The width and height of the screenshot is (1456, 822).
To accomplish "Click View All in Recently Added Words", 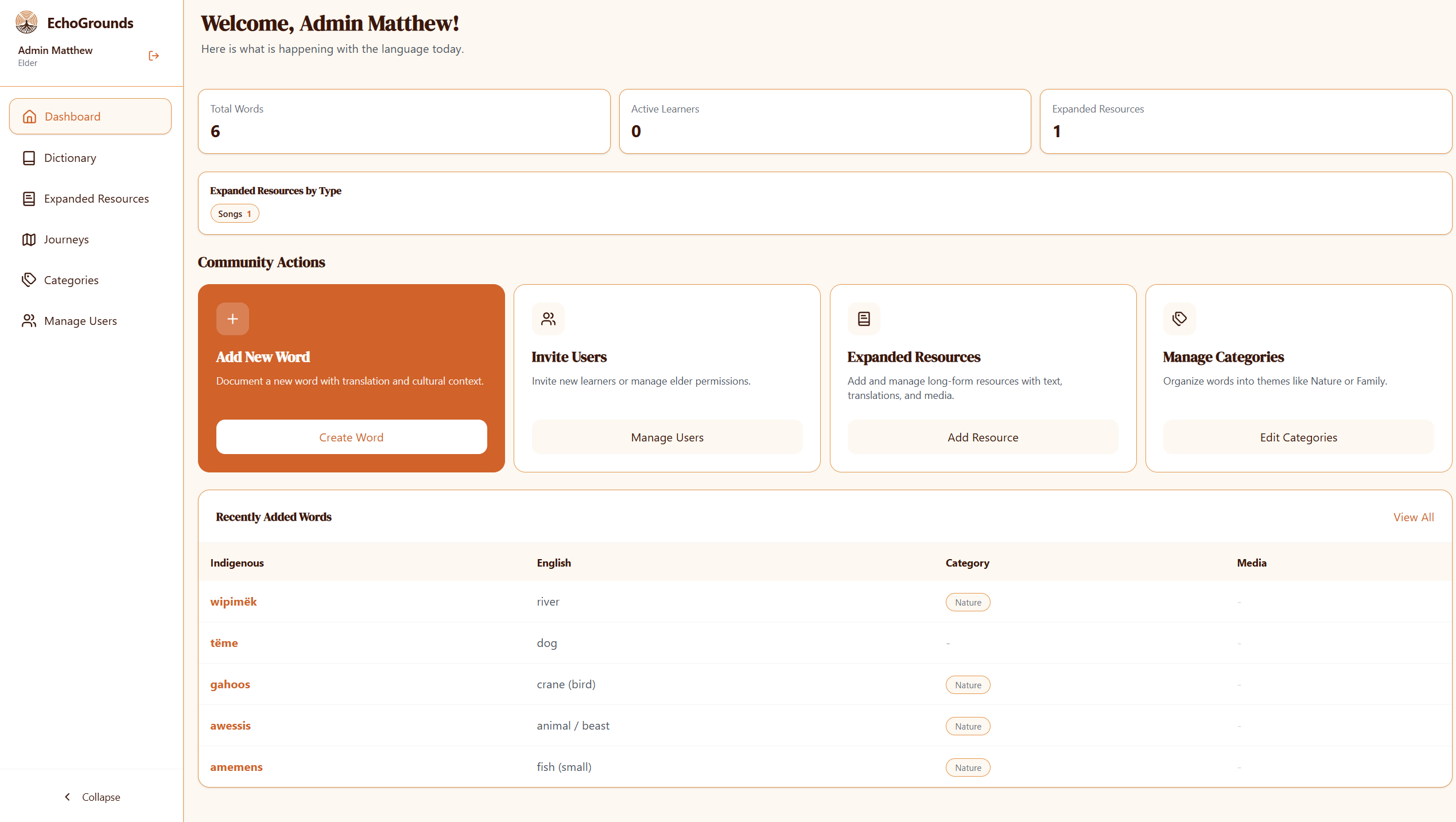I will click(x=1414, y=517).
